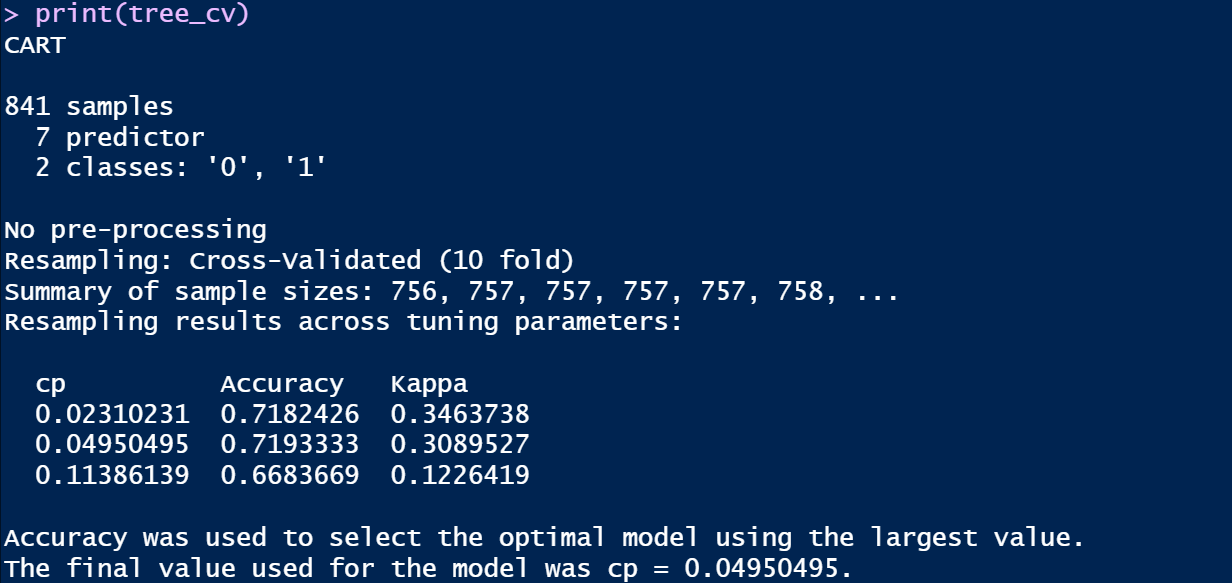Click the cp value 0.11386139
This screenshot has height=583, width=1232.
coord(112,475)
